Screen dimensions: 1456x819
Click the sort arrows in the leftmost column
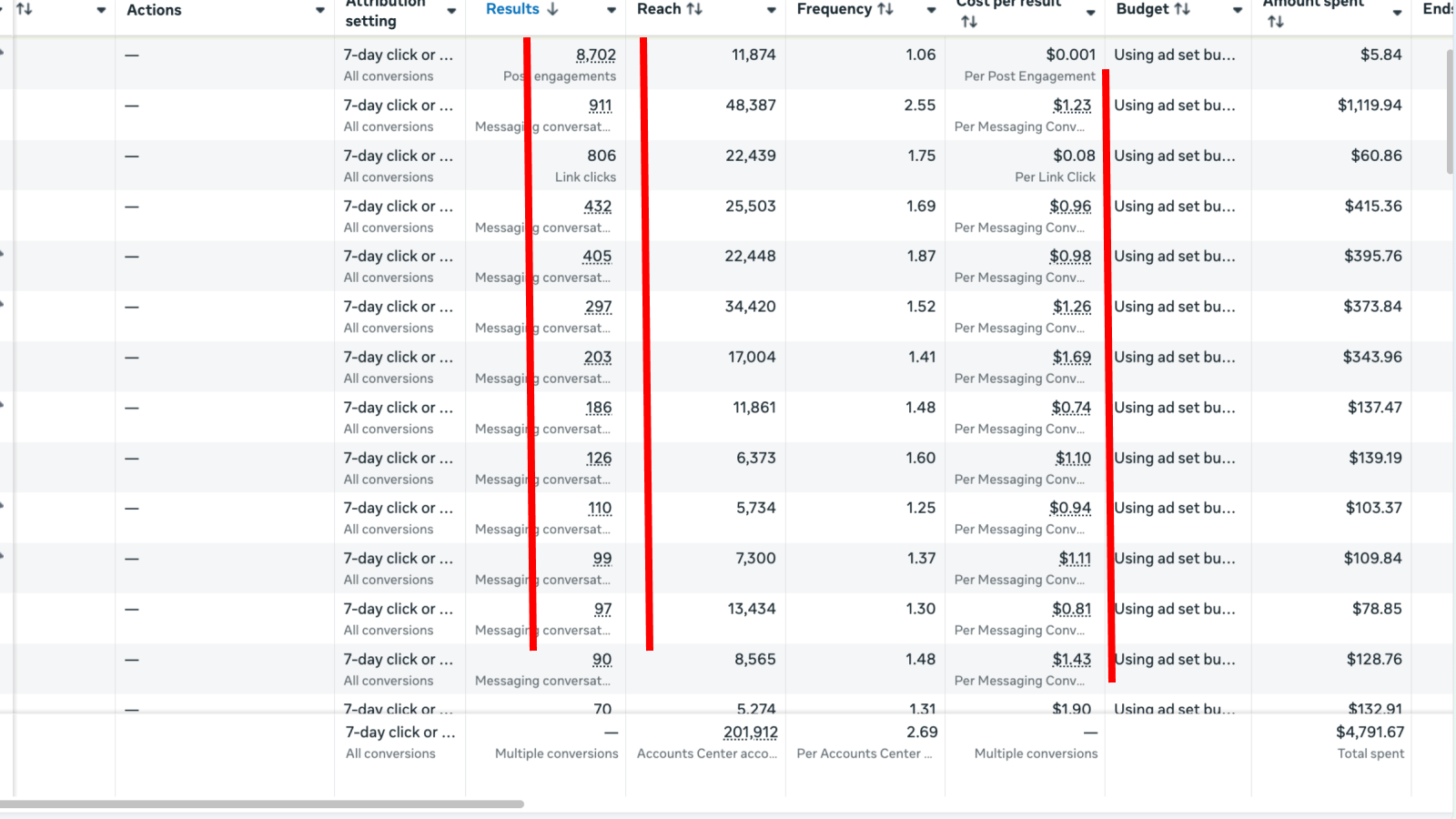tap(25, 9)
